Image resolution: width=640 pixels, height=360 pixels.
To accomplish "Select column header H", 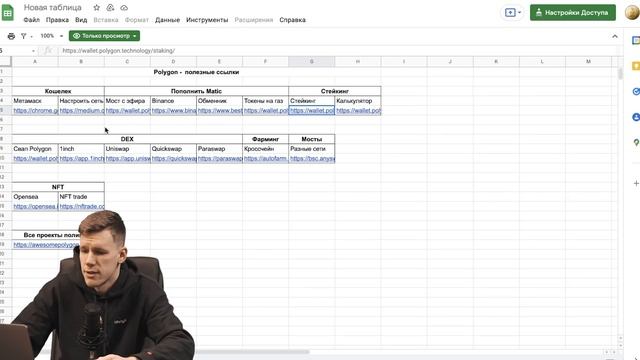I will 358,62.
